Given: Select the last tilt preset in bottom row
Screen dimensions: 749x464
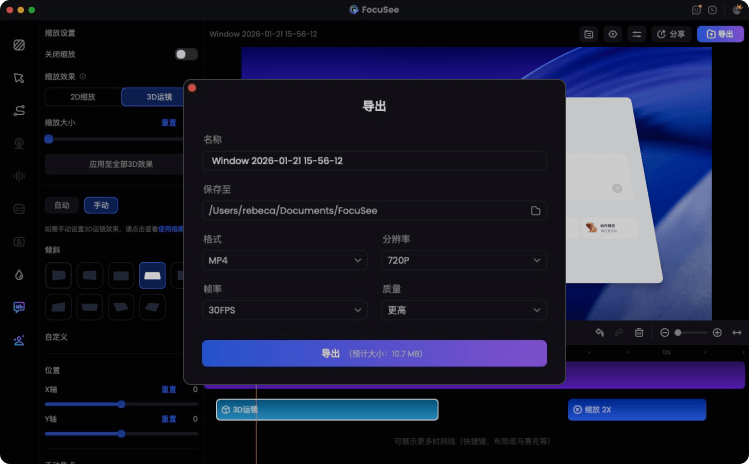Looking at the screenshot, I should pyautogui.click(x=152, y=307).
